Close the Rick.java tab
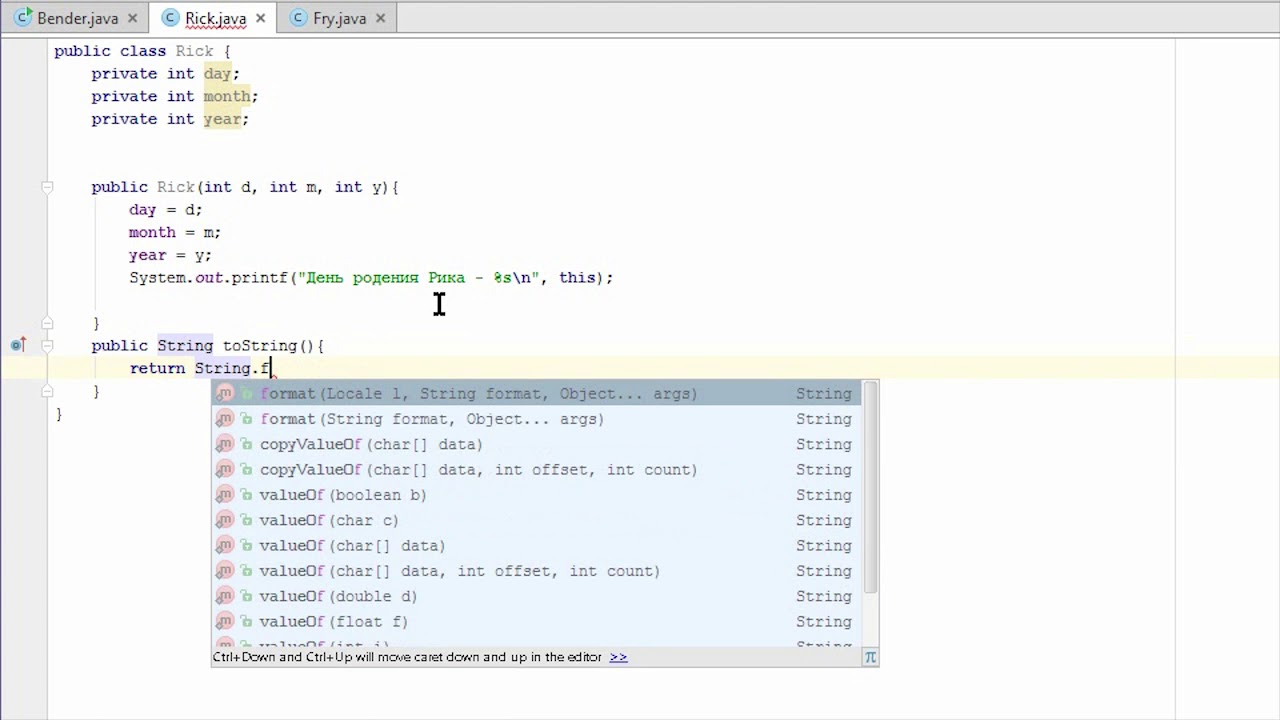Image resolution: width=1280 pixels, height=720 pixels. (x=261, y=18)
